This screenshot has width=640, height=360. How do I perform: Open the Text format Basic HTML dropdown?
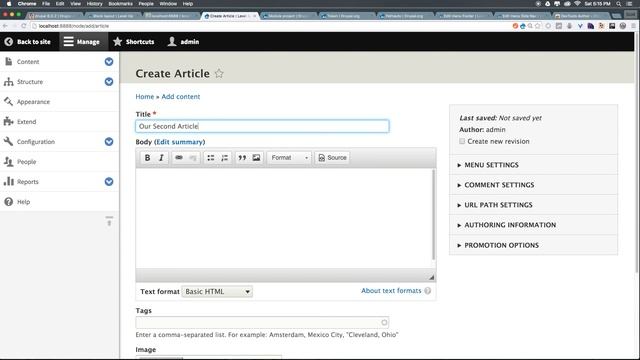[217, 291]
